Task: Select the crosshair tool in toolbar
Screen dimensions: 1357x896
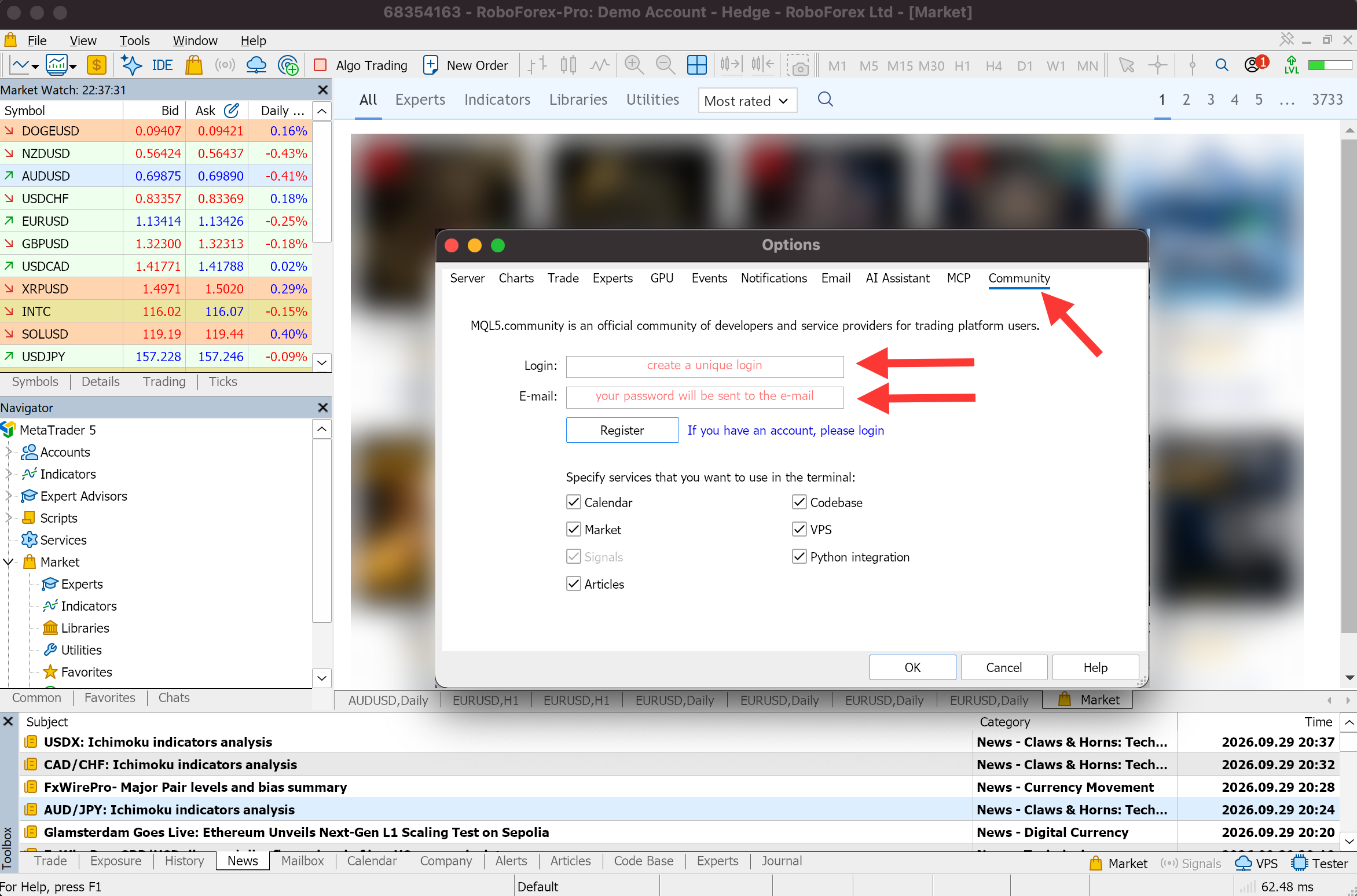Action: 1158,65
